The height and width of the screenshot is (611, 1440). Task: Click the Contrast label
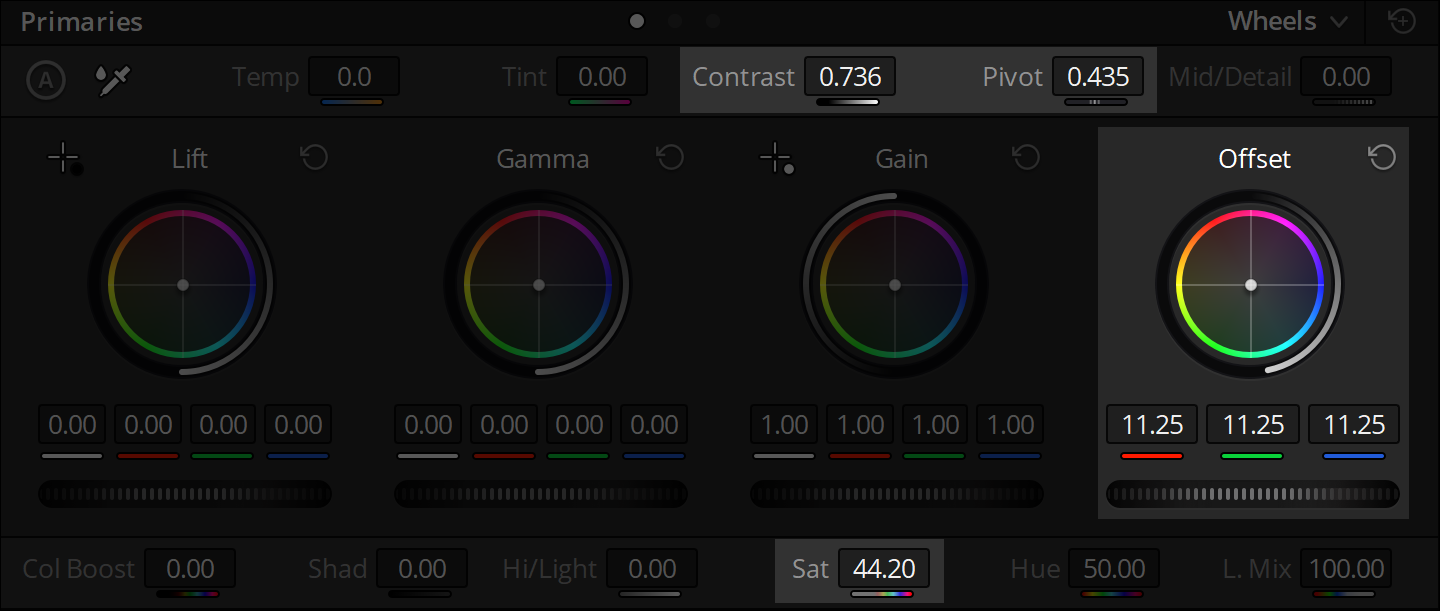point(743,77)
